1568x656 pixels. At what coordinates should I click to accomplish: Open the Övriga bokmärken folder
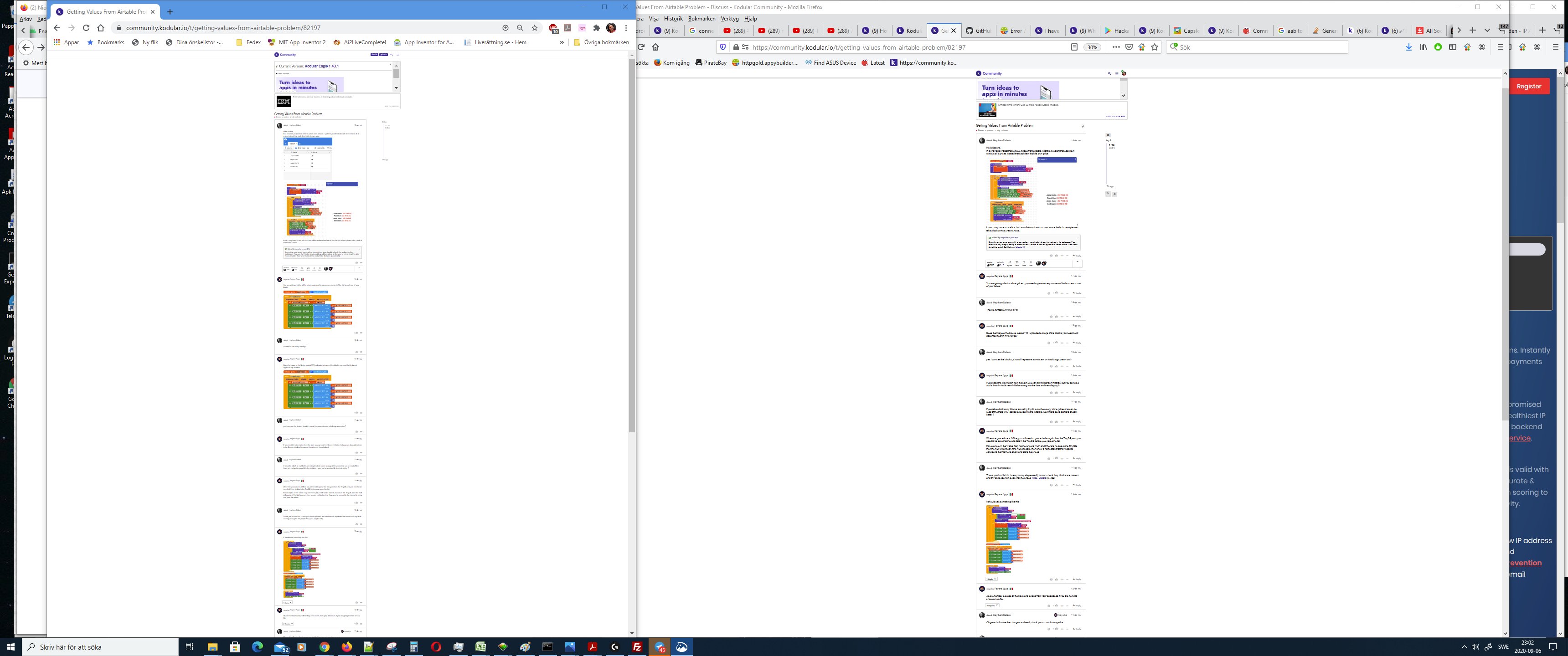click(x=601, y=43)
